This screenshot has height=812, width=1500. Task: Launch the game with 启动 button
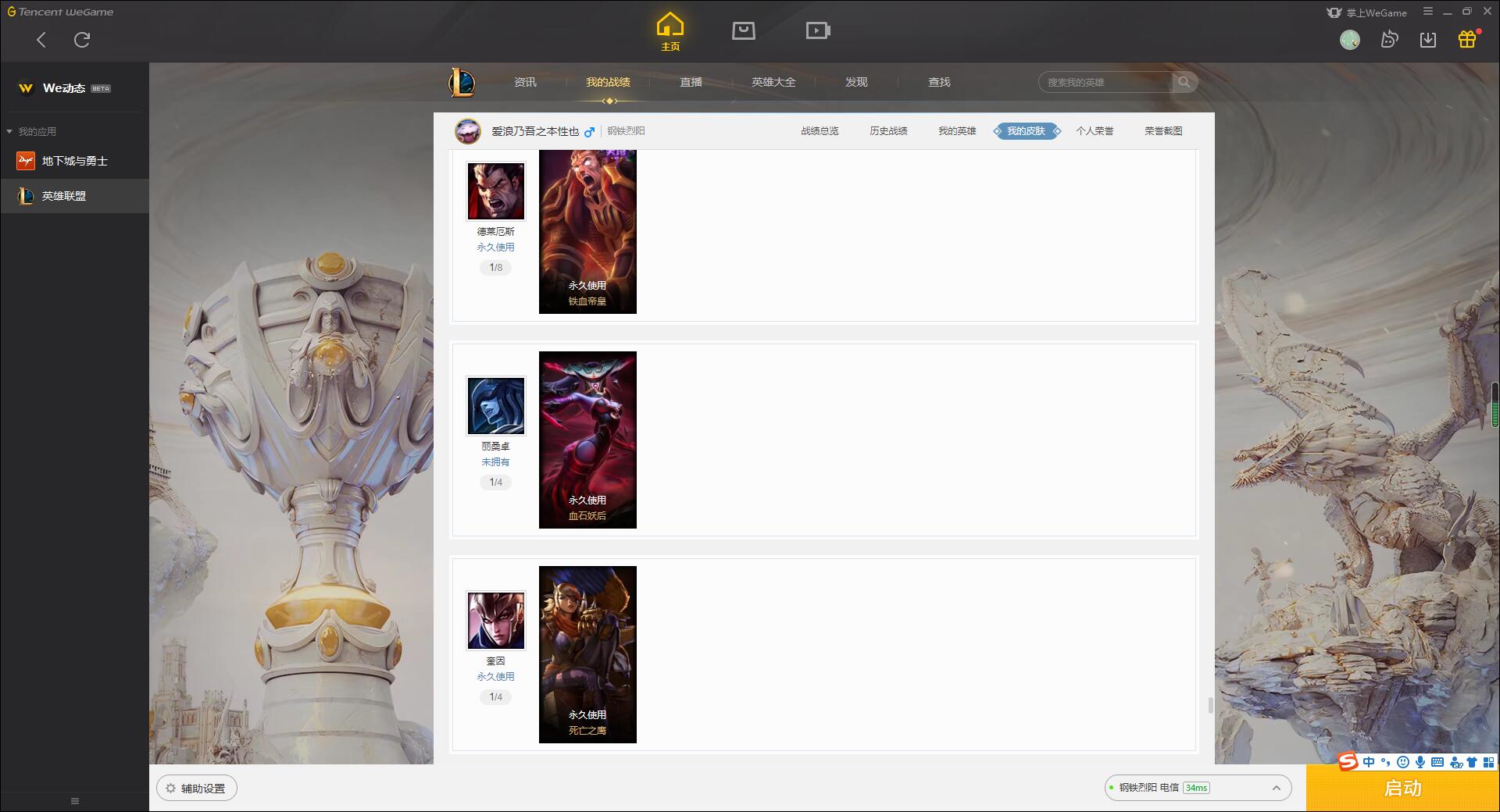click(1402, 789)
